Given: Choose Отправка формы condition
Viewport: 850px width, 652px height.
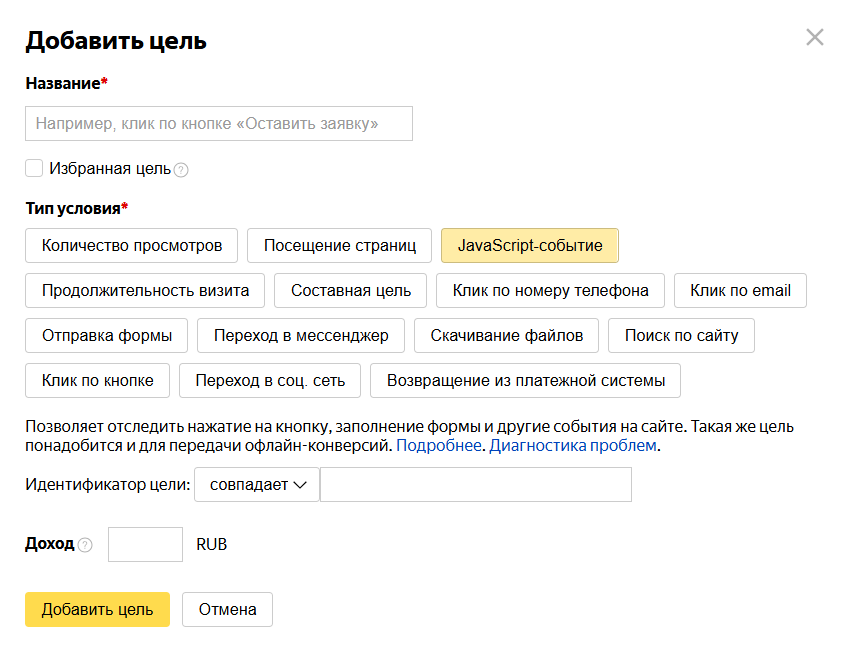Looking at the screenshot, I should pyautogui.click(x=106, y=335).
